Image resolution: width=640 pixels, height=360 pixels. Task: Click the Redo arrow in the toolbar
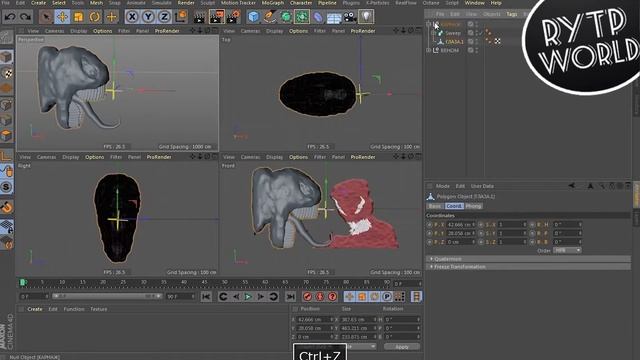[26, 17]
